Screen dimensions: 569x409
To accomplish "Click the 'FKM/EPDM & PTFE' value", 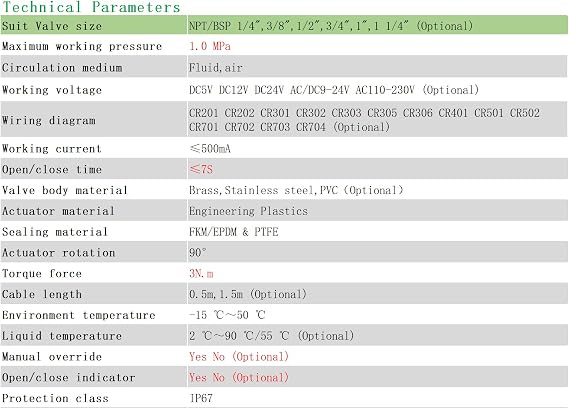I will pos(234,232).
